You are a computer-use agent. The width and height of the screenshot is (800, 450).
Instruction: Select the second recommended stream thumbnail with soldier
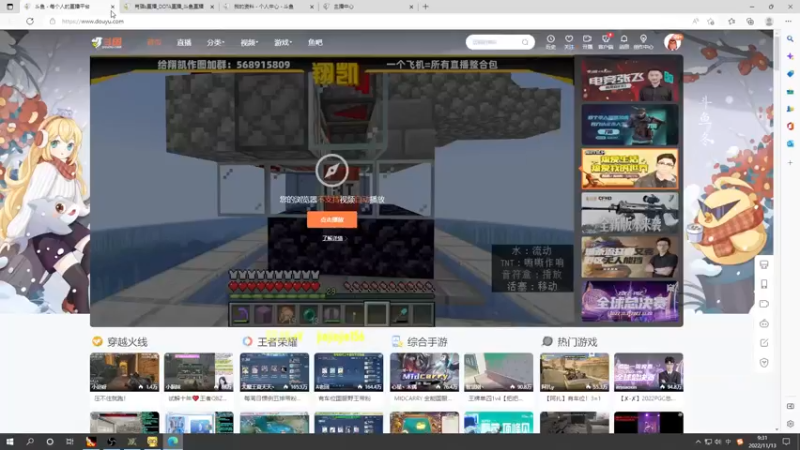630,125
